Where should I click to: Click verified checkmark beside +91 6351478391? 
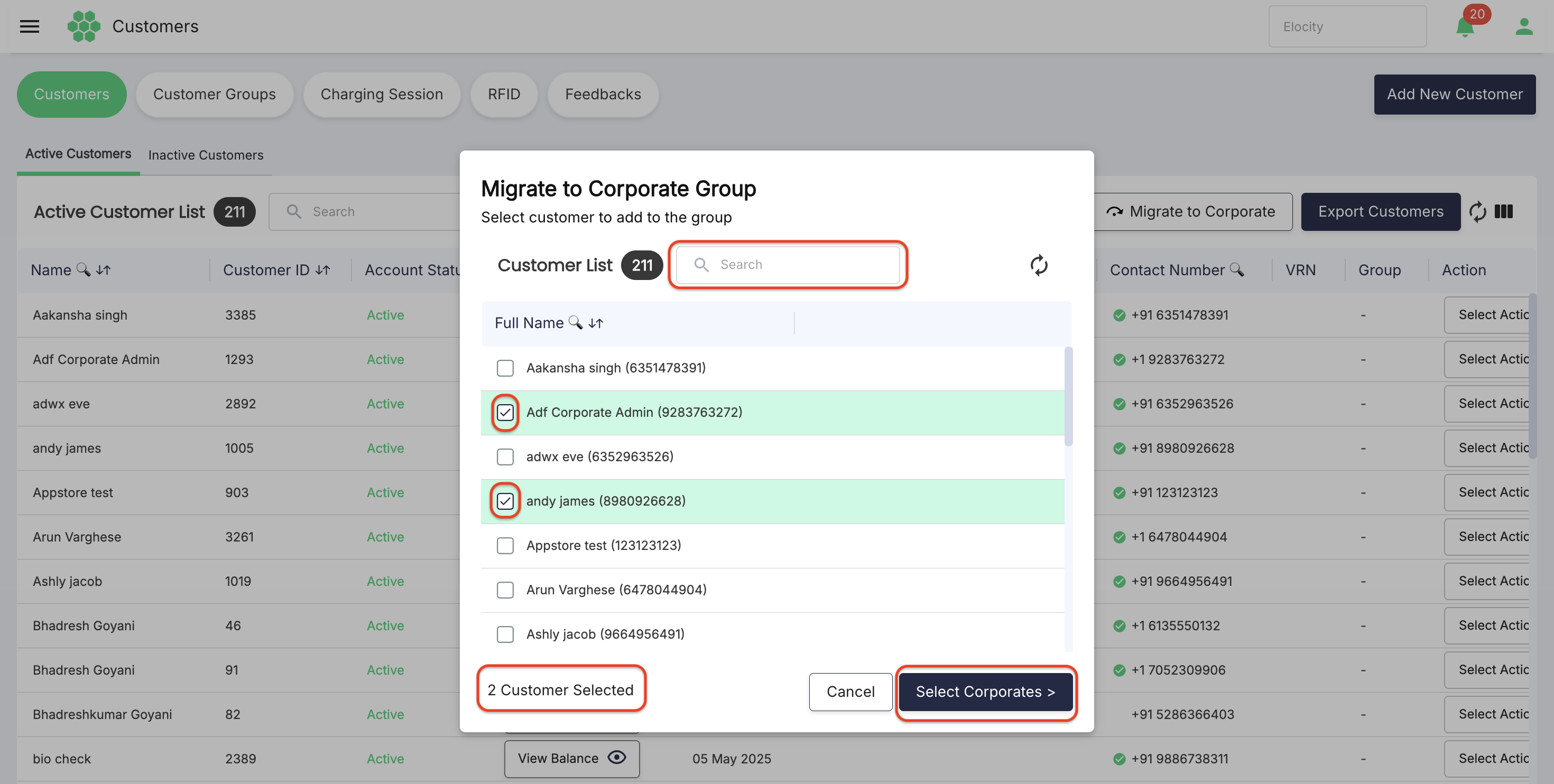[1119, 315]
